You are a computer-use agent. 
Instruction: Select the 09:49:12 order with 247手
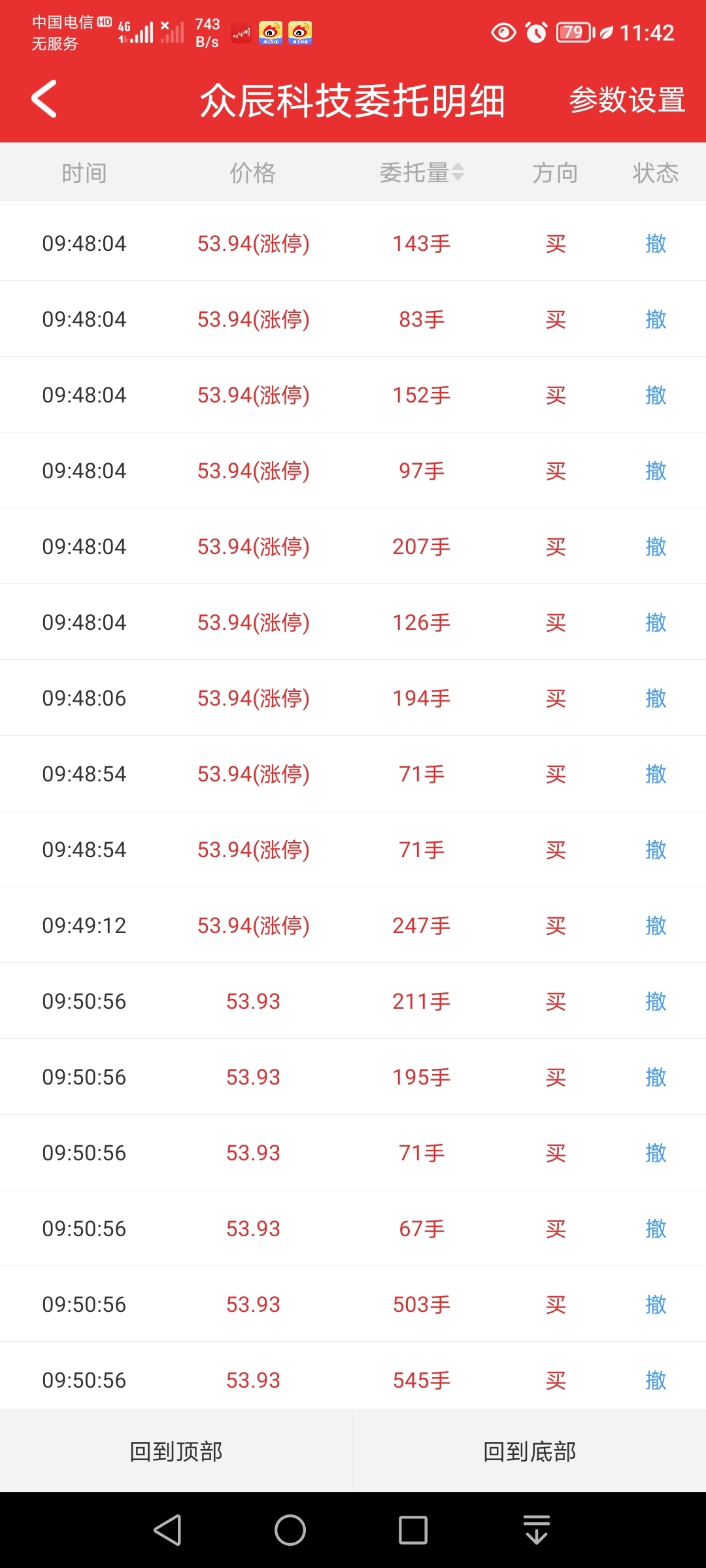tap(353, 925)
